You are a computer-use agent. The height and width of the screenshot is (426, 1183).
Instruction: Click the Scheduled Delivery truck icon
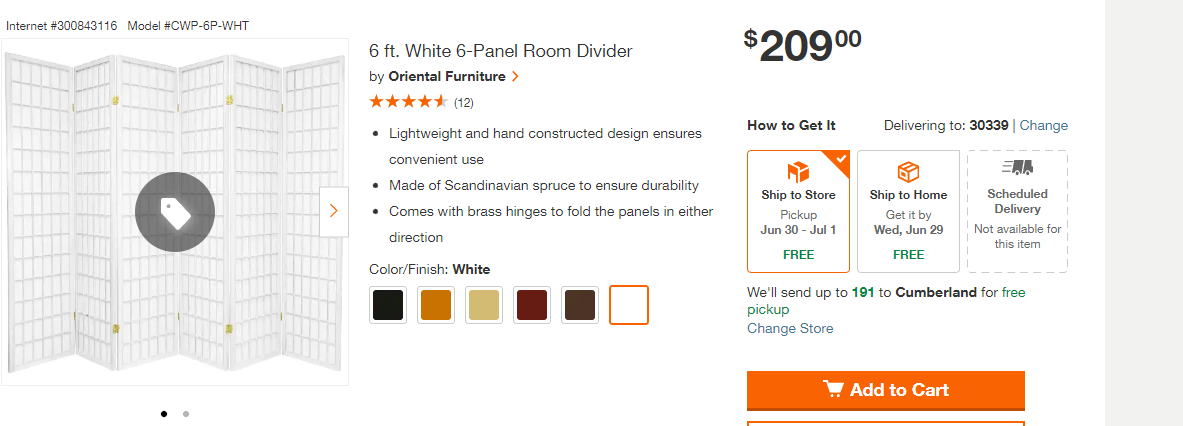pyautogui.click(x=1017, y=167)
